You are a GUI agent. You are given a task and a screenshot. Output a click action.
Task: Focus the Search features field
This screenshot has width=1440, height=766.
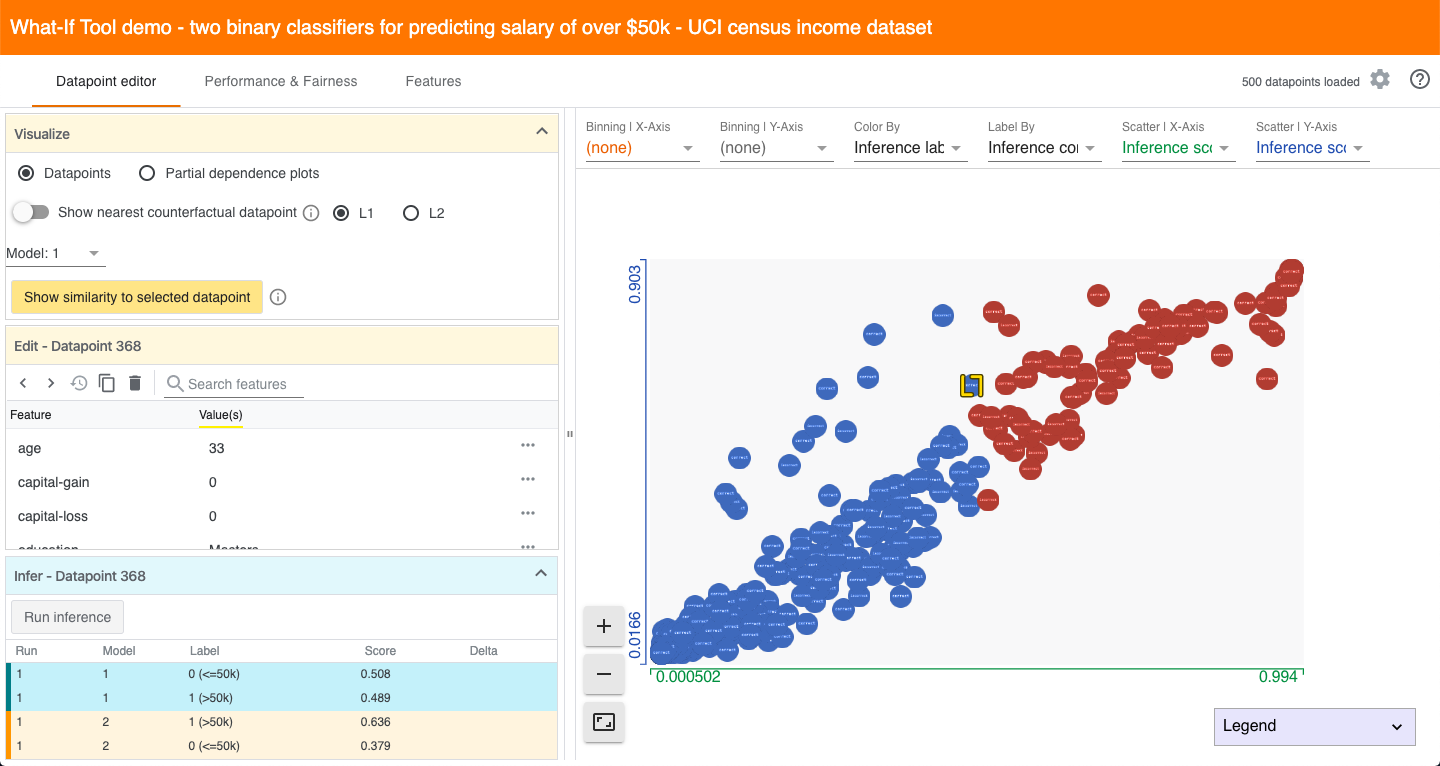point(245,384)
